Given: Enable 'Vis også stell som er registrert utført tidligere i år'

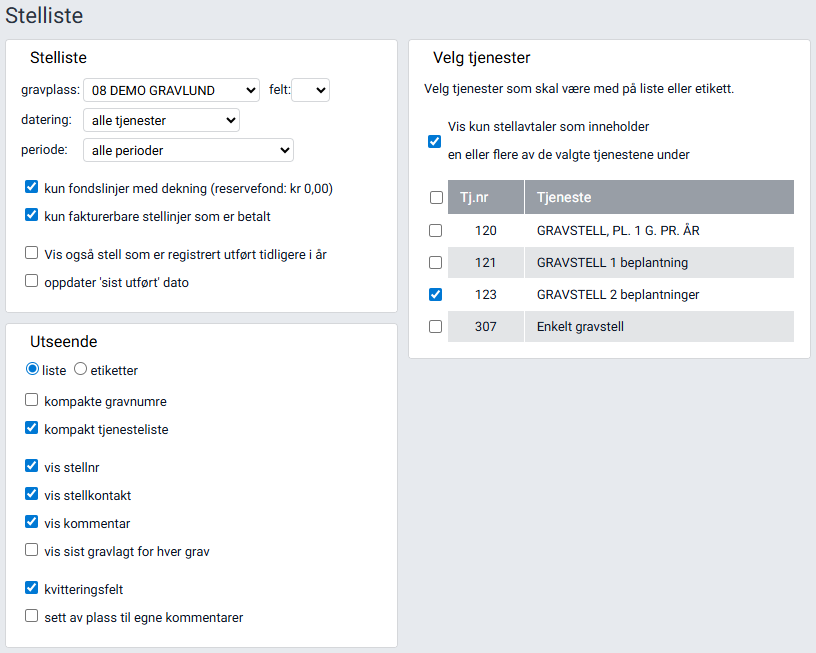Looking at the screenshot, I should [x=30, y=253].
